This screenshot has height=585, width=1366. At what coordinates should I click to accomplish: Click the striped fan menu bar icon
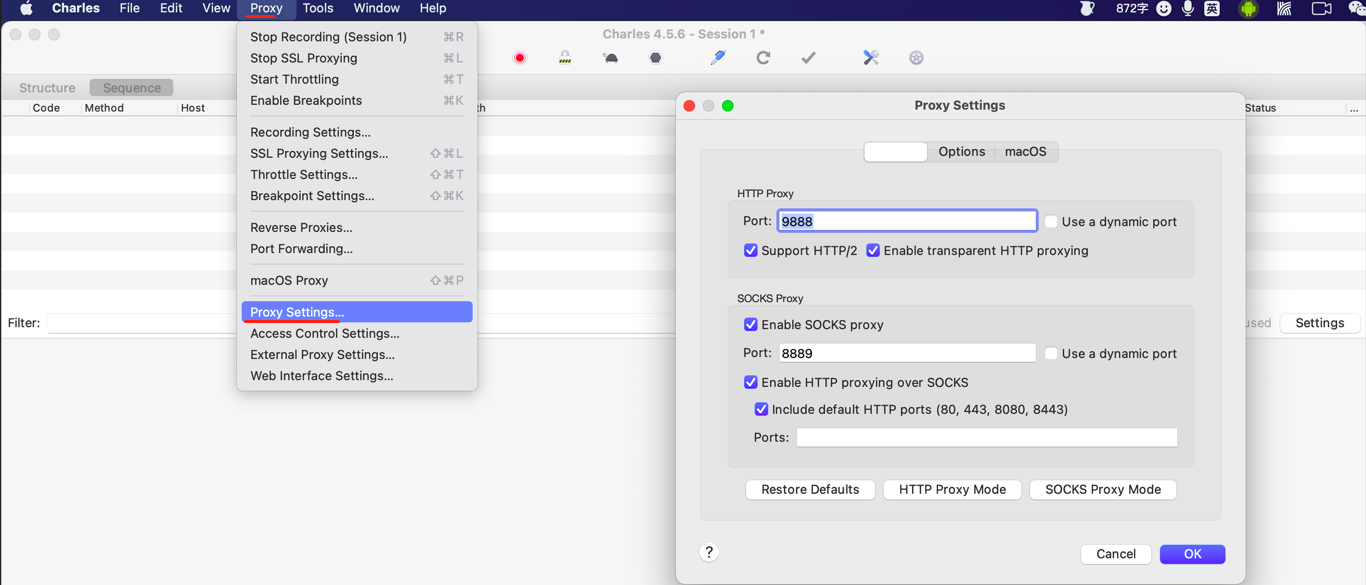point(1284,8)
